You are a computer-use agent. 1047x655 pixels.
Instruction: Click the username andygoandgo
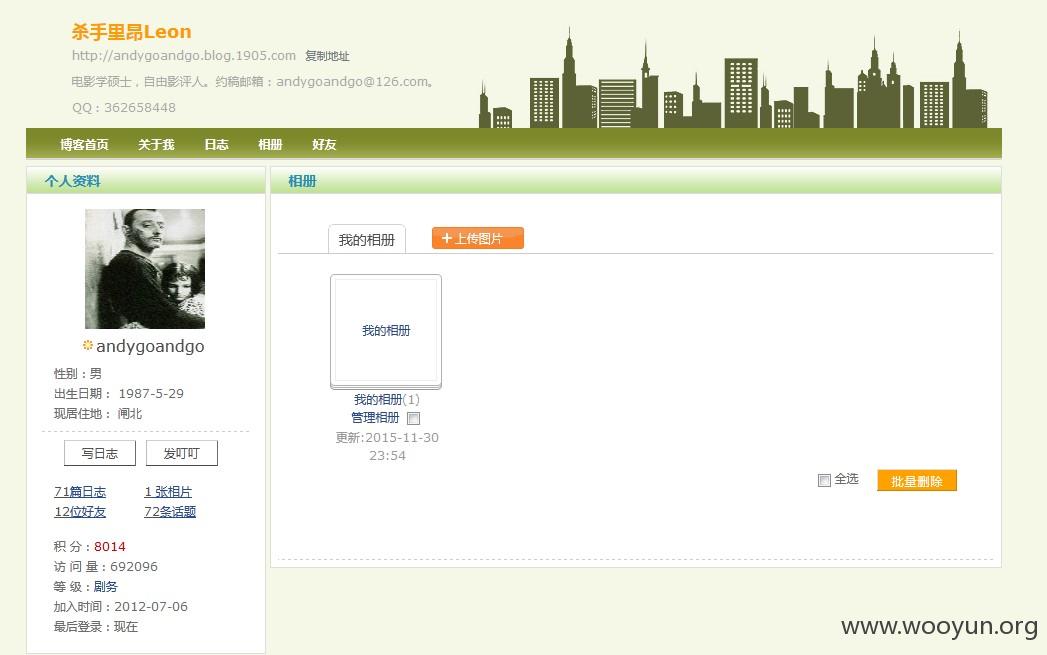pyautogui.click(x=150, y=346)
